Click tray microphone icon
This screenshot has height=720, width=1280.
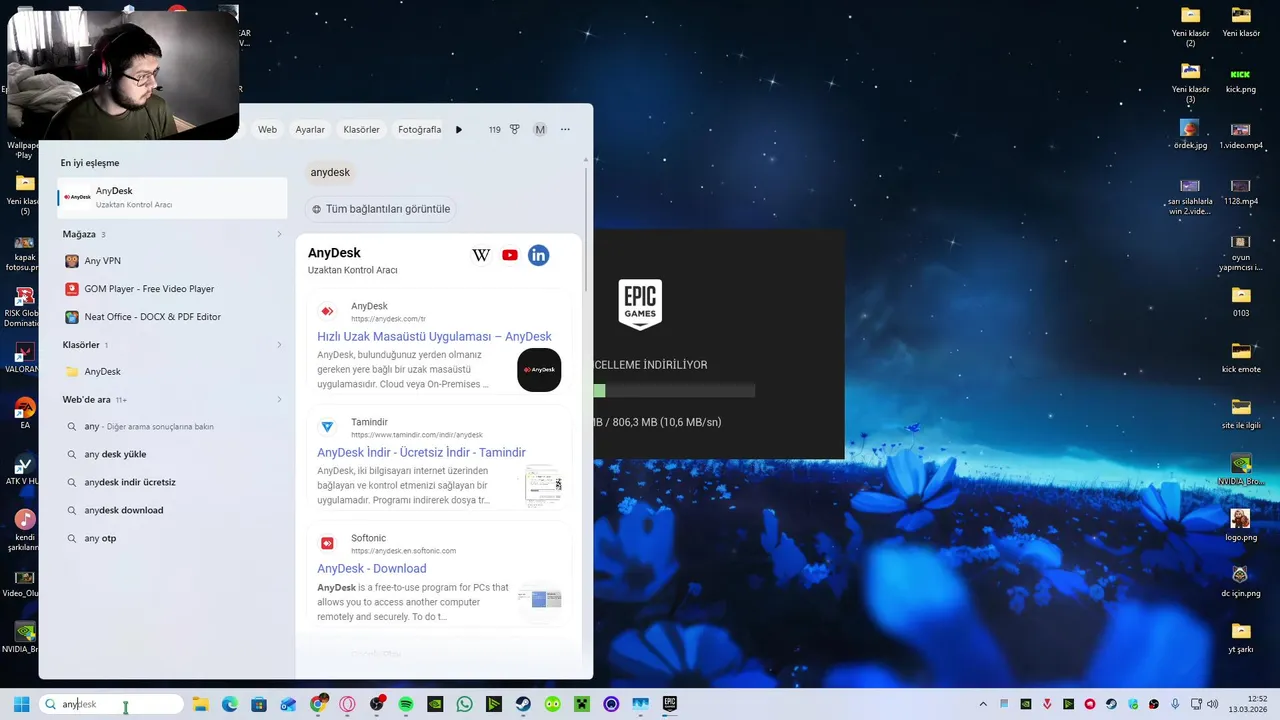[x=1175, y=704]
